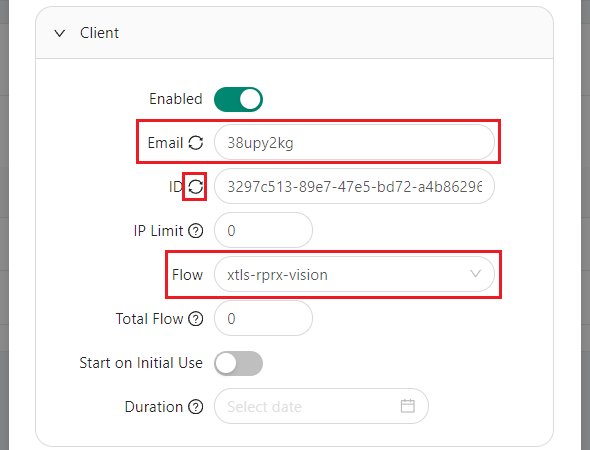Select the xtls-rprx-vision Flow combo box
590x450 pixels.
point(354,274)
